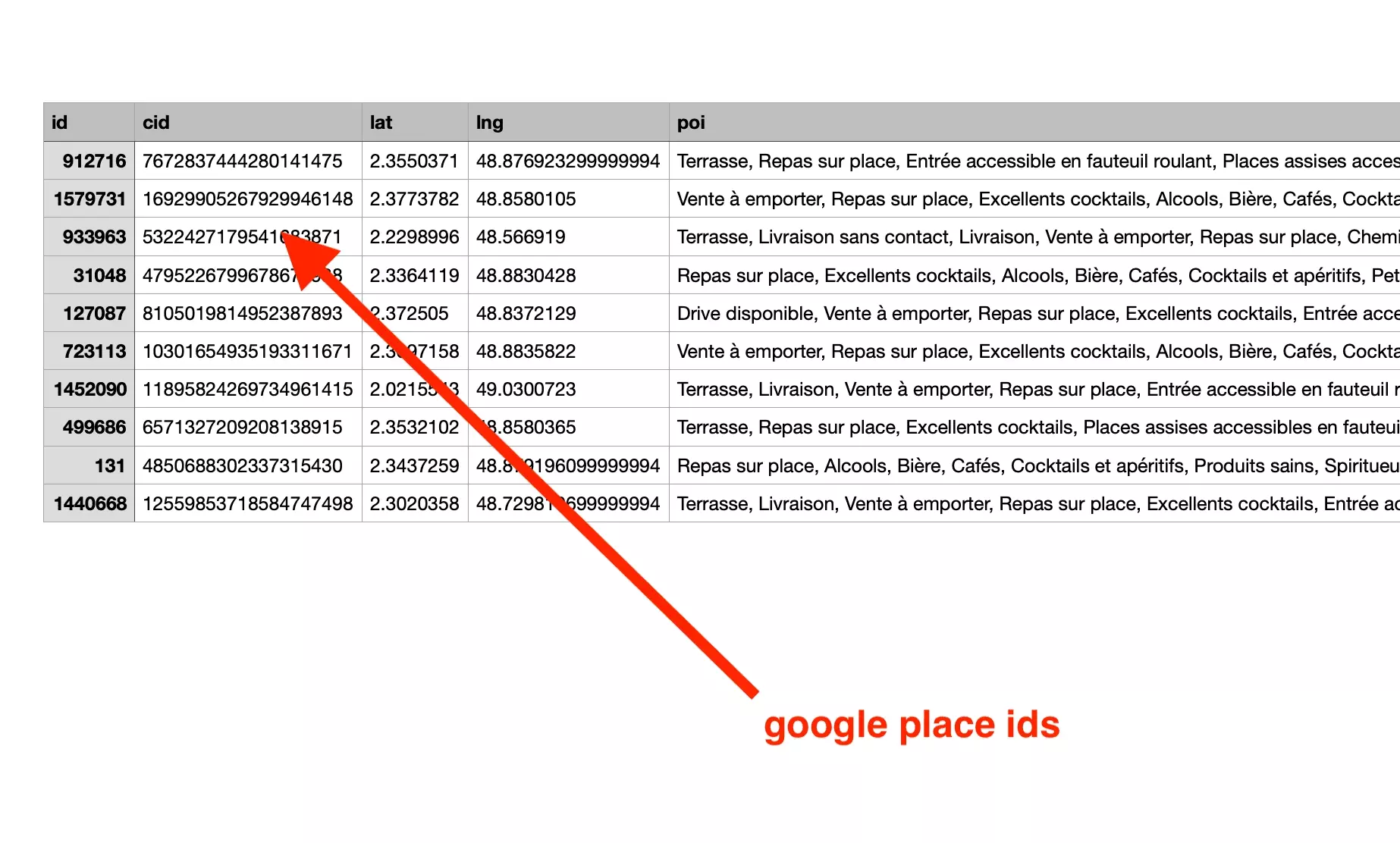
Task: Click the 'poi' column header
Action: (1033, 122)
